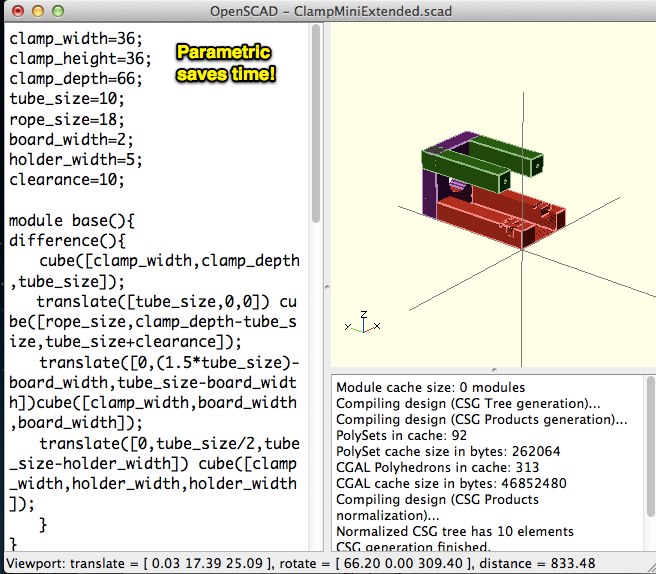Screen dimensions: 656x574
Task: Click 'CGAL cache size in bytes: 46852480'
Action: coord(451,484)
